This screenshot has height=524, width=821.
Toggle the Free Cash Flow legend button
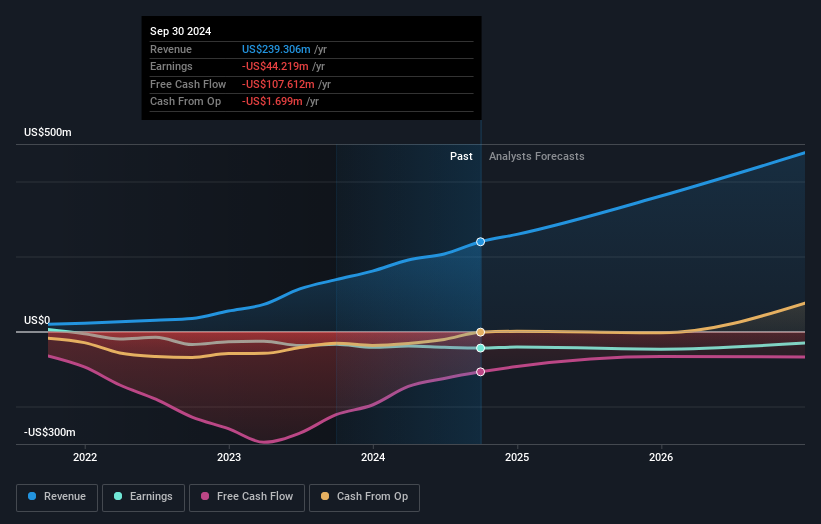[x=247, y=497]
